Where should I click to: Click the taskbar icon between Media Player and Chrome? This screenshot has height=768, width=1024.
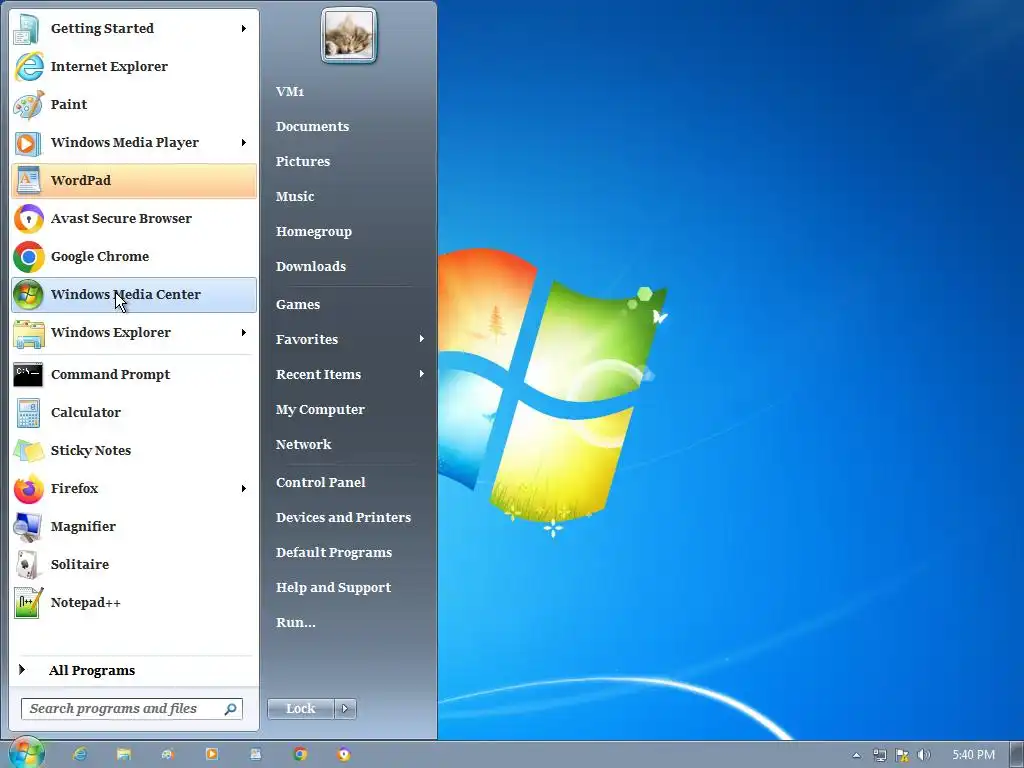click(x=255, y=754)
